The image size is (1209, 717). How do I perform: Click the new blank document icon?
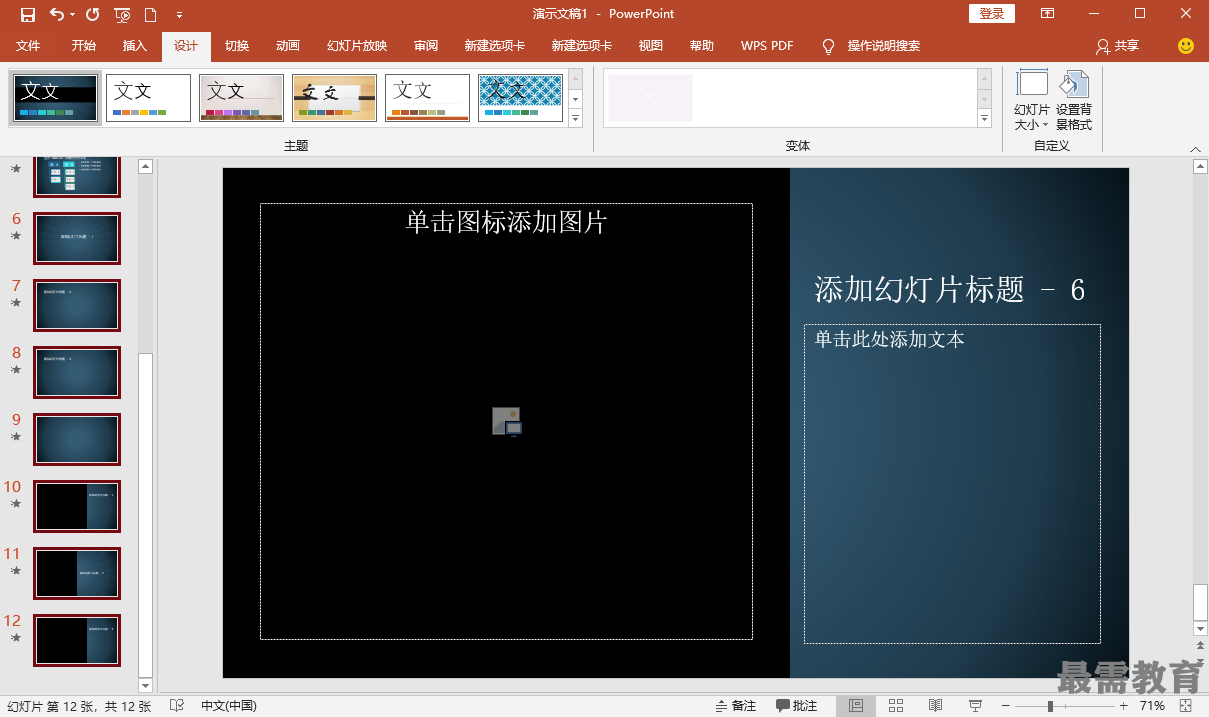pos(150,15)
